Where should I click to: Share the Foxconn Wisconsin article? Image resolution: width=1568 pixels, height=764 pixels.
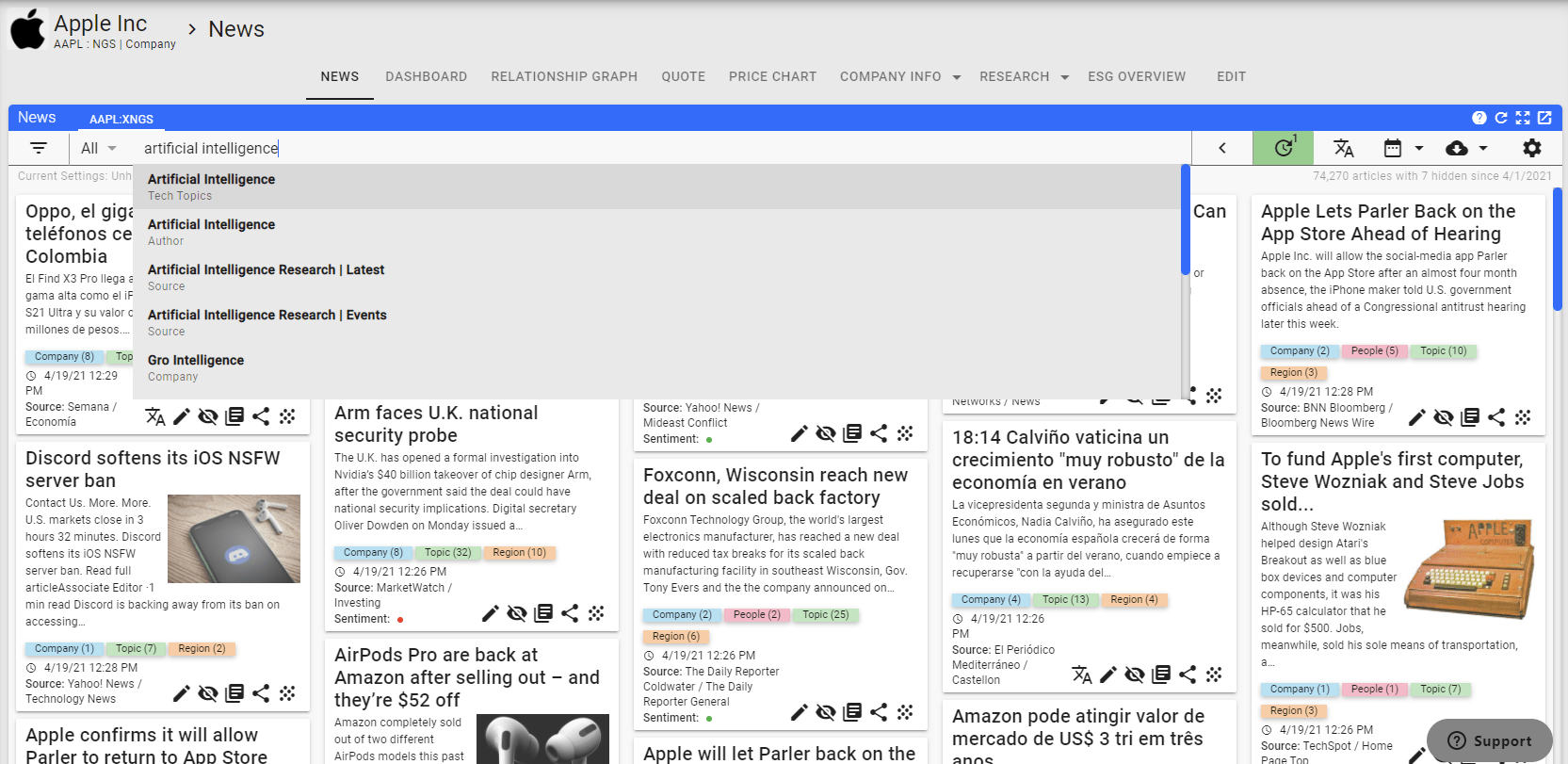point(879,712)
